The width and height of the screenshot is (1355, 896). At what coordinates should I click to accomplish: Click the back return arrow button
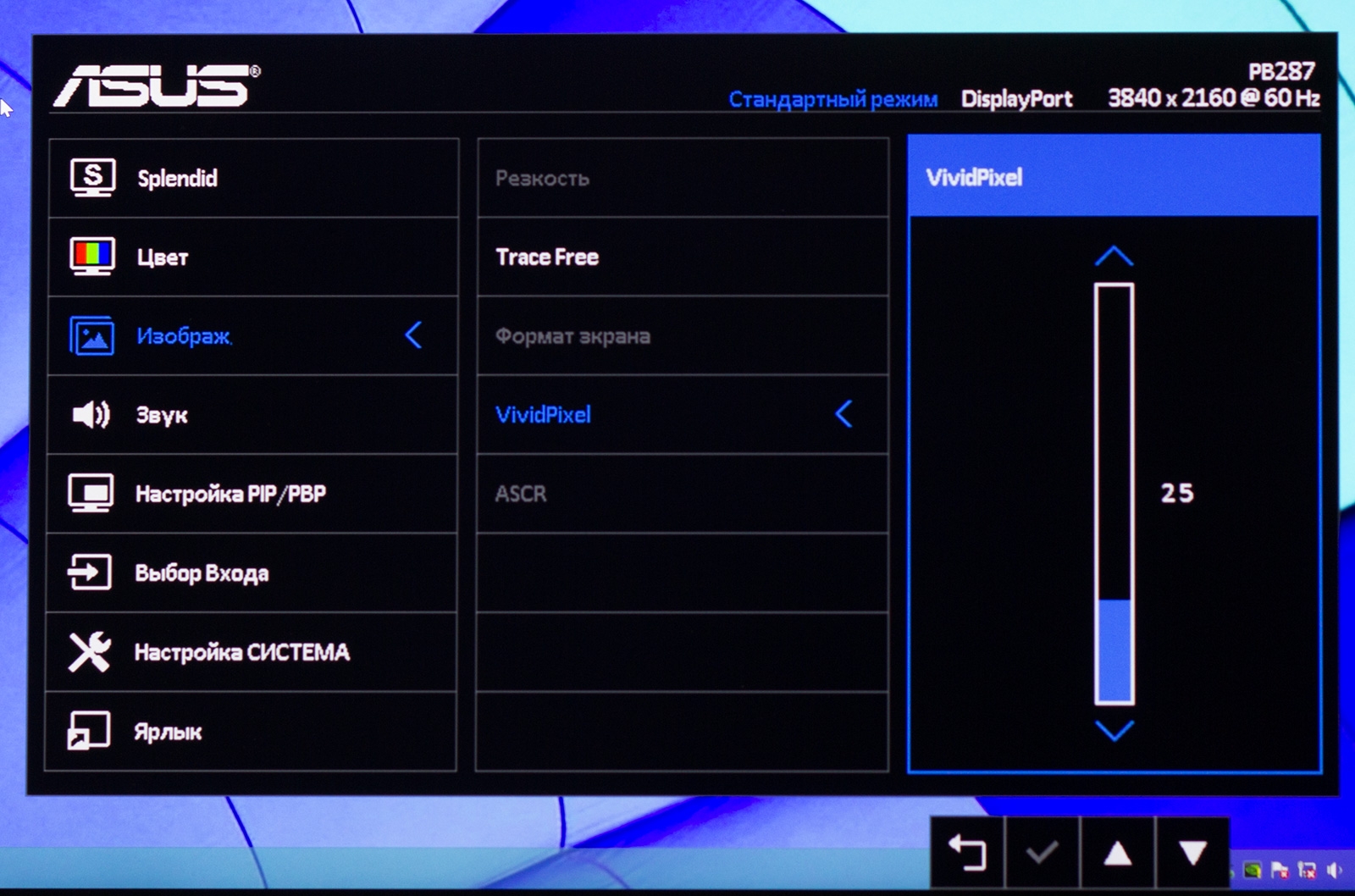click(967, 852)
